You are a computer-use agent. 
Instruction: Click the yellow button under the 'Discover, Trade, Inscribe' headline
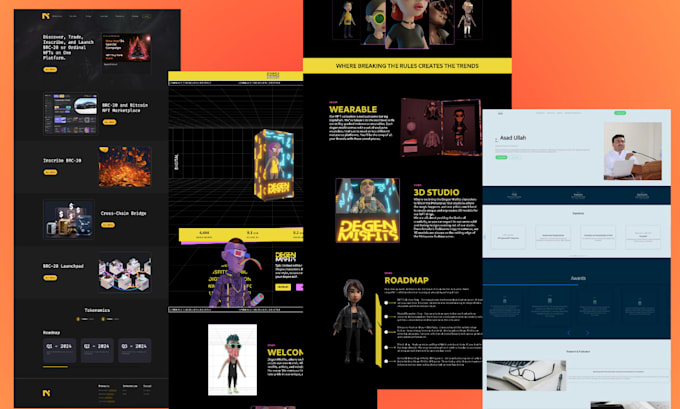50,69
